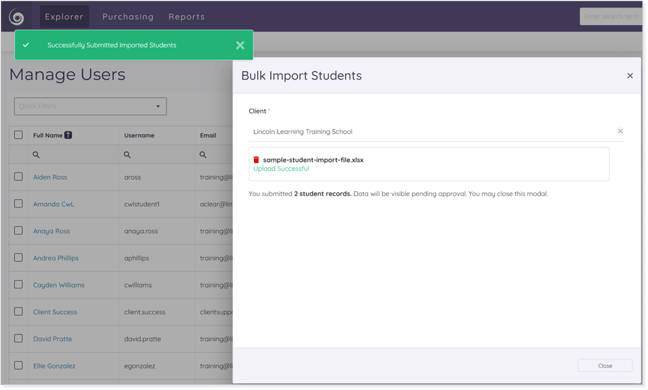Click the Close button in modal footer

pyautogui.click(x=605, y=366)
